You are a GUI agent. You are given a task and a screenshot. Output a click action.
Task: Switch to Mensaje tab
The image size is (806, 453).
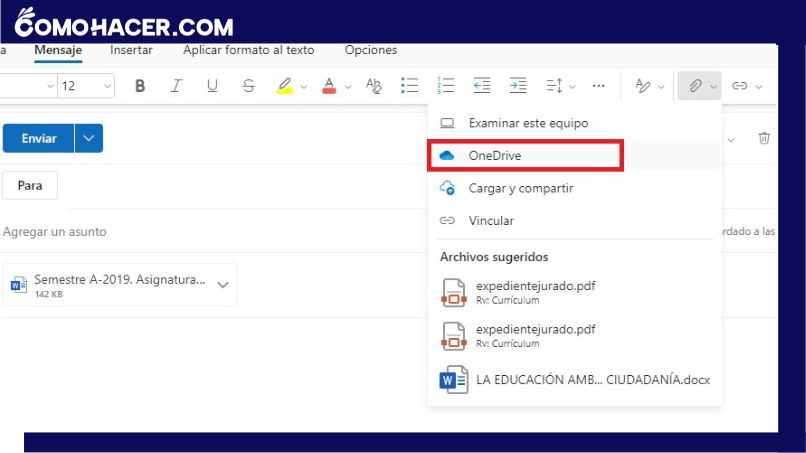point(58,50)
